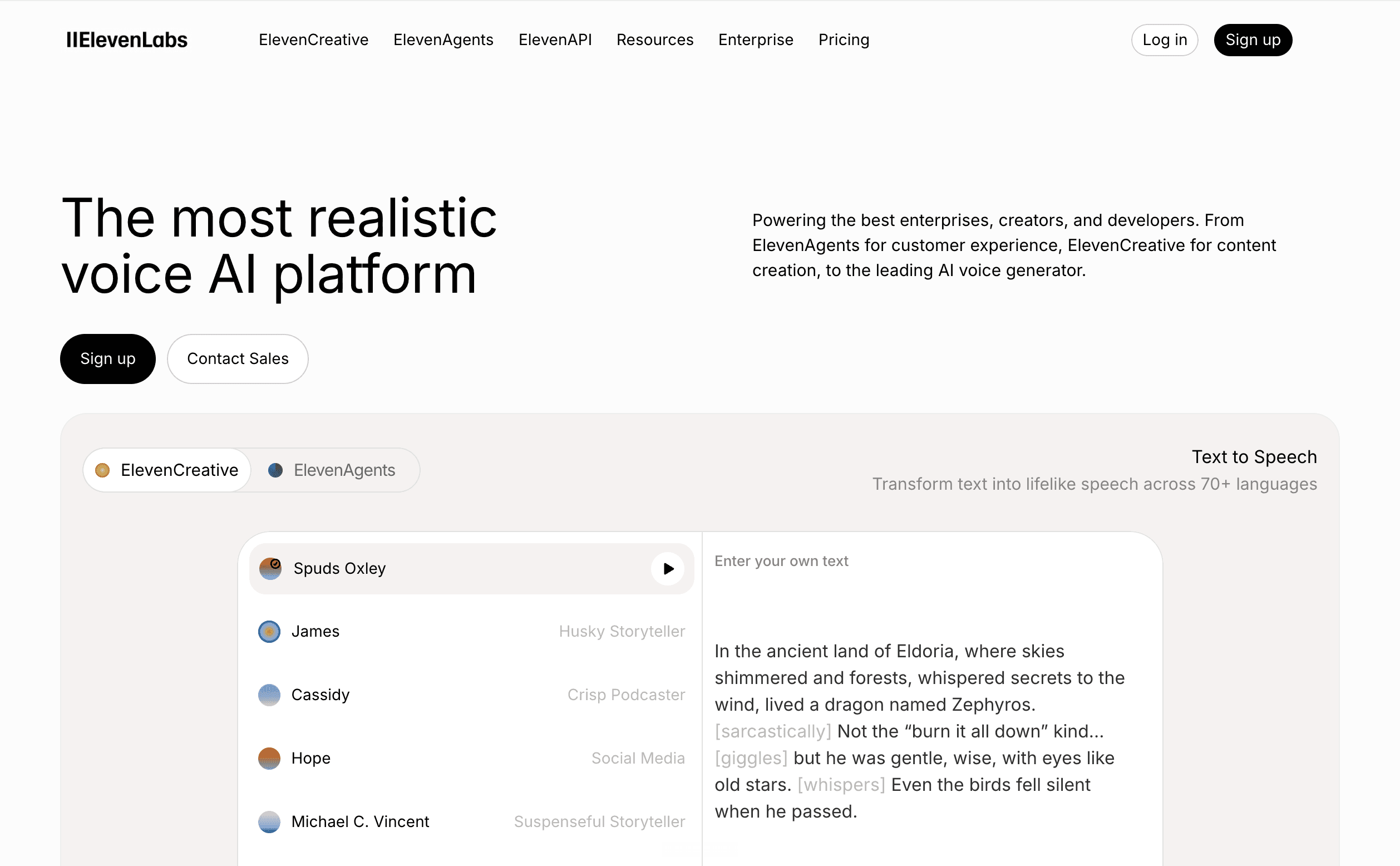Screen dimensions: 1400x866
Task: Click the orange ElevenCreative tab icon
Action: coord(102,470)
